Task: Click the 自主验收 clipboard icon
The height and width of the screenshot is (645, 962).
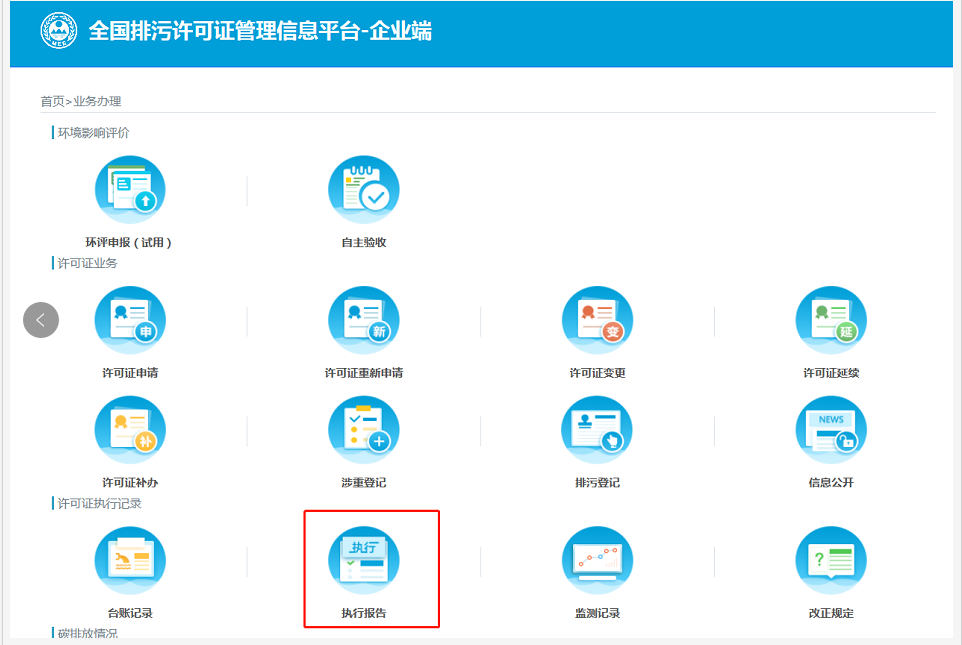Action: pyautogui.click(x=364, y=191)
